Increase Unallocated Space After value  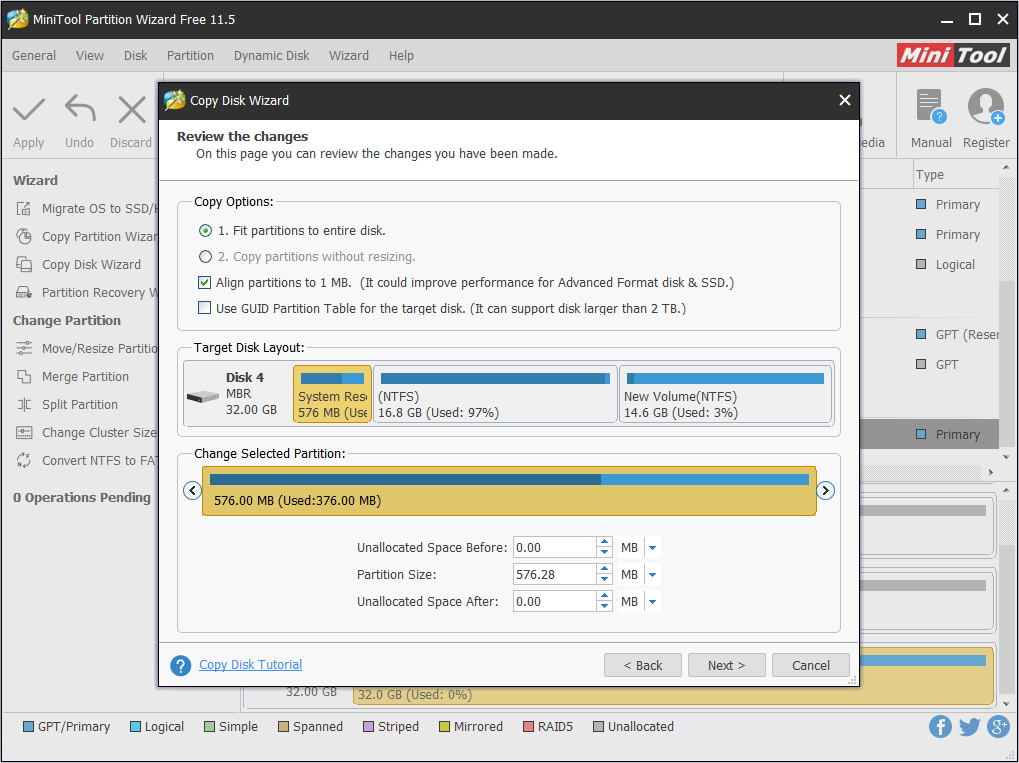(x=604, y=596)
